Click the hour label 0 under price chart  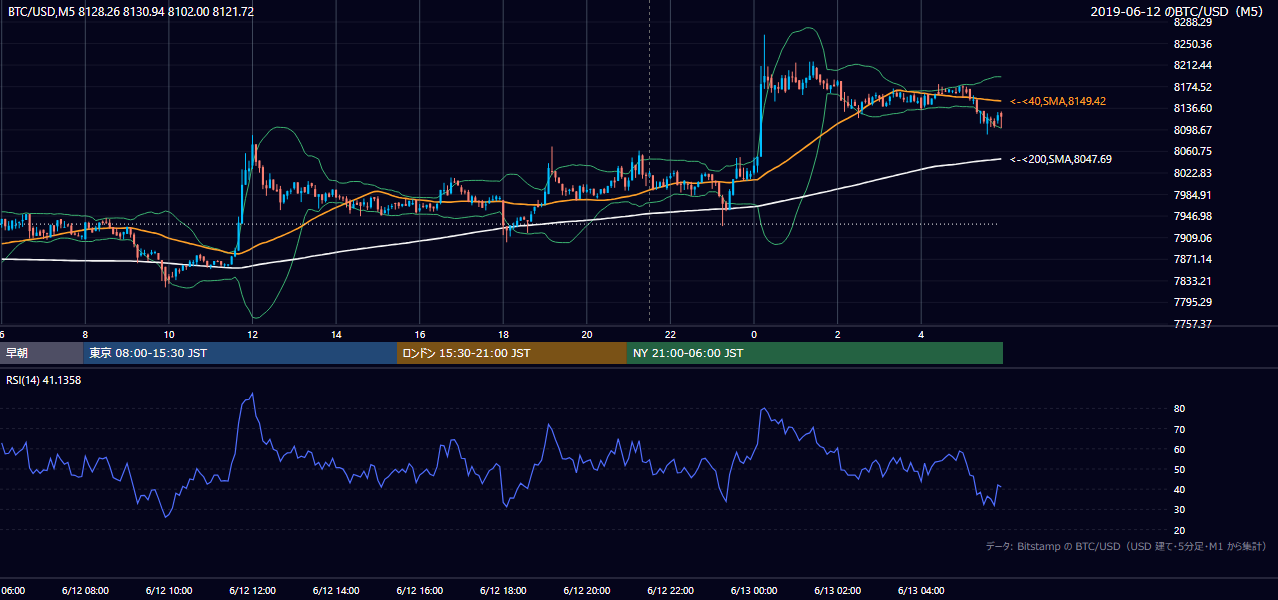coord(754,334)
